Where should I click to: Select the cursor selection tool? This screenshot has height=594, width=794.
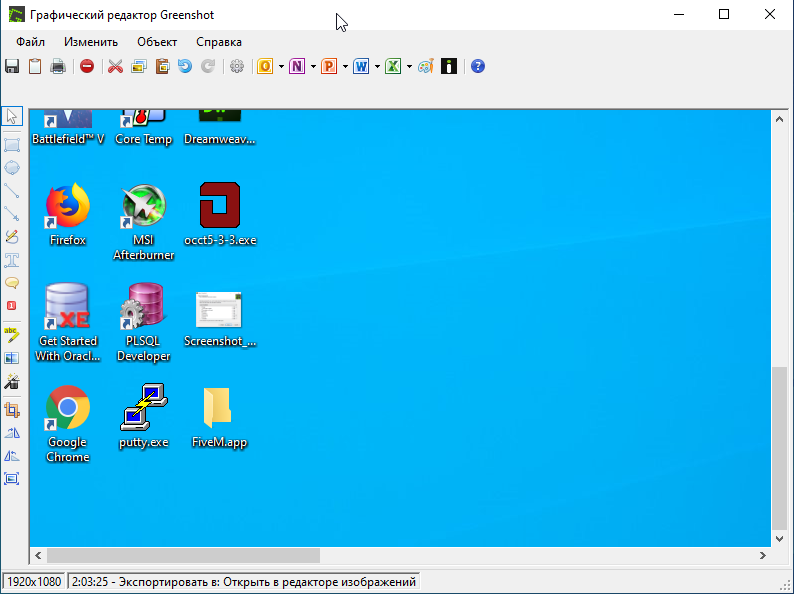point(12,116)
